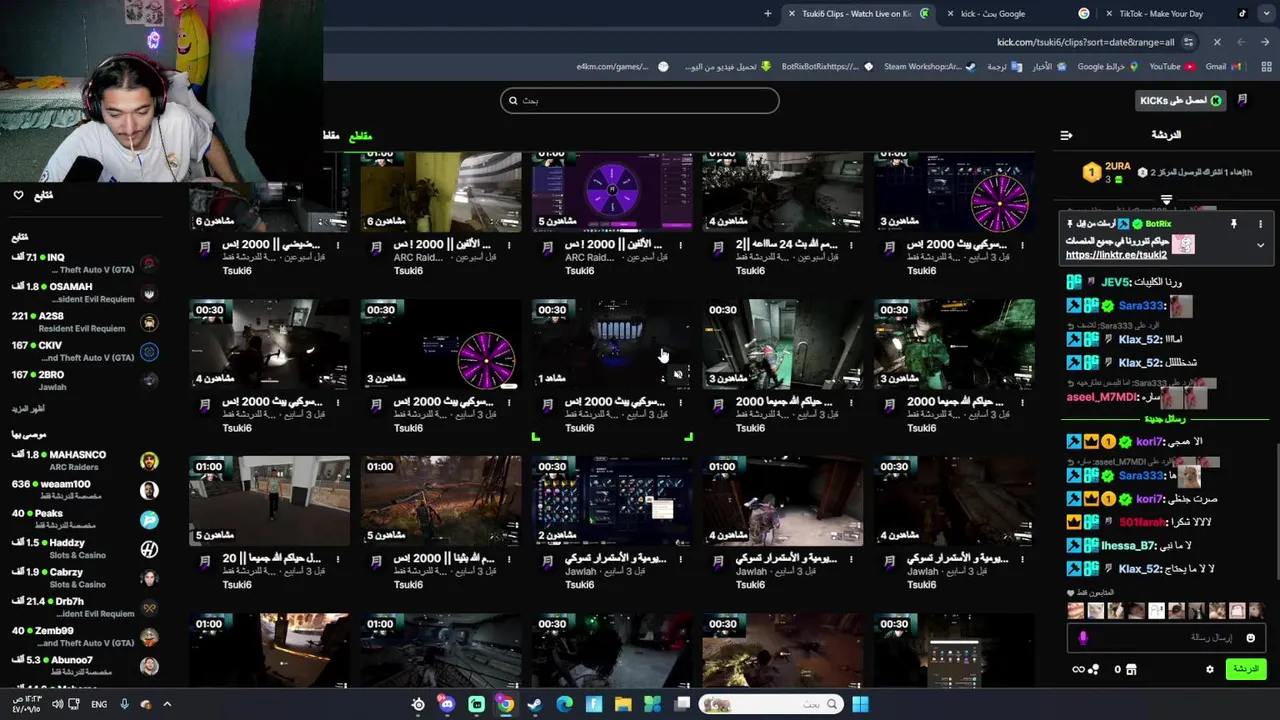This screenshot has width=1280, height=720.
Task: Show hidden system tray icons chevron
Action: (x=167, y=704)
